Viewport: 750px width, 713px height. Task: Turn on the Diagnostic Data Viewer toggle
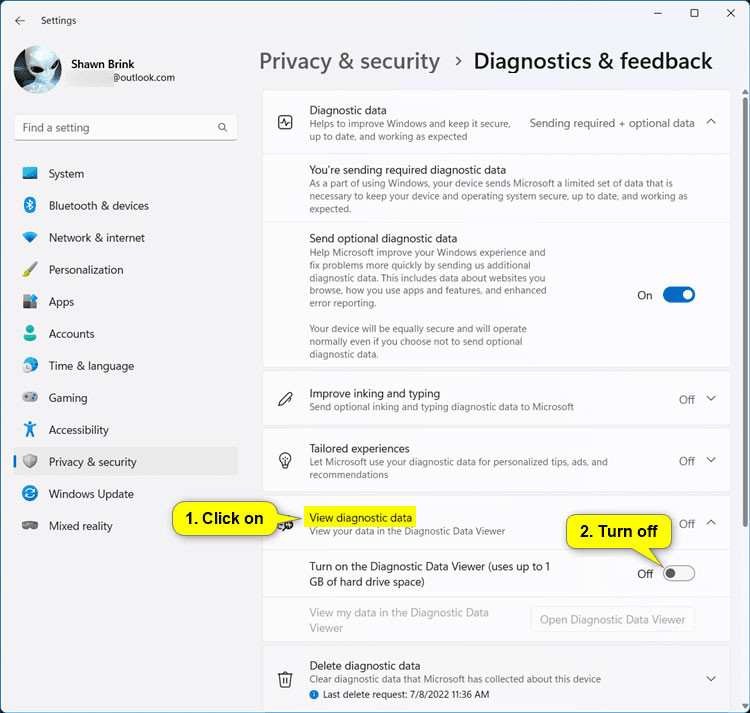pyautogui.click(x=678, y=573)
